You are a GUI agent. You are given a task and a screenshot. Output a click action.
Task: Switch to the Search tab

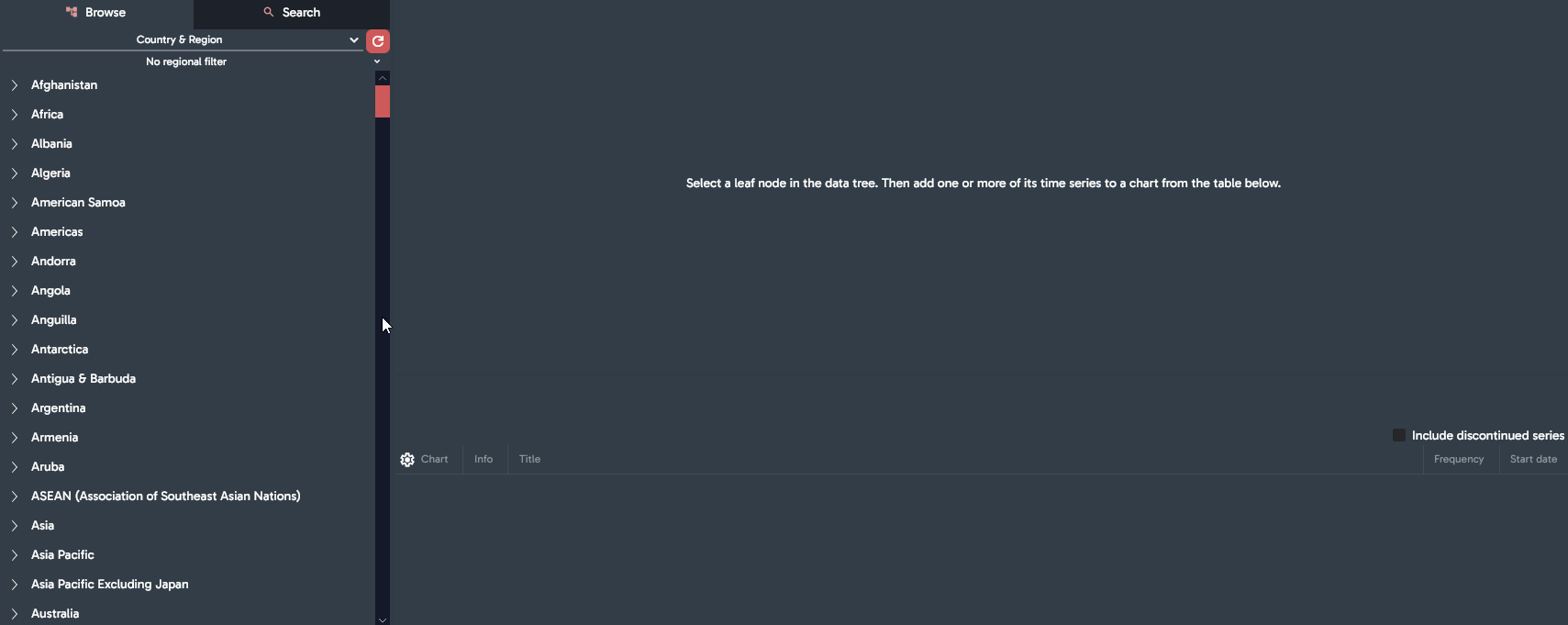(x=292, y=13)
